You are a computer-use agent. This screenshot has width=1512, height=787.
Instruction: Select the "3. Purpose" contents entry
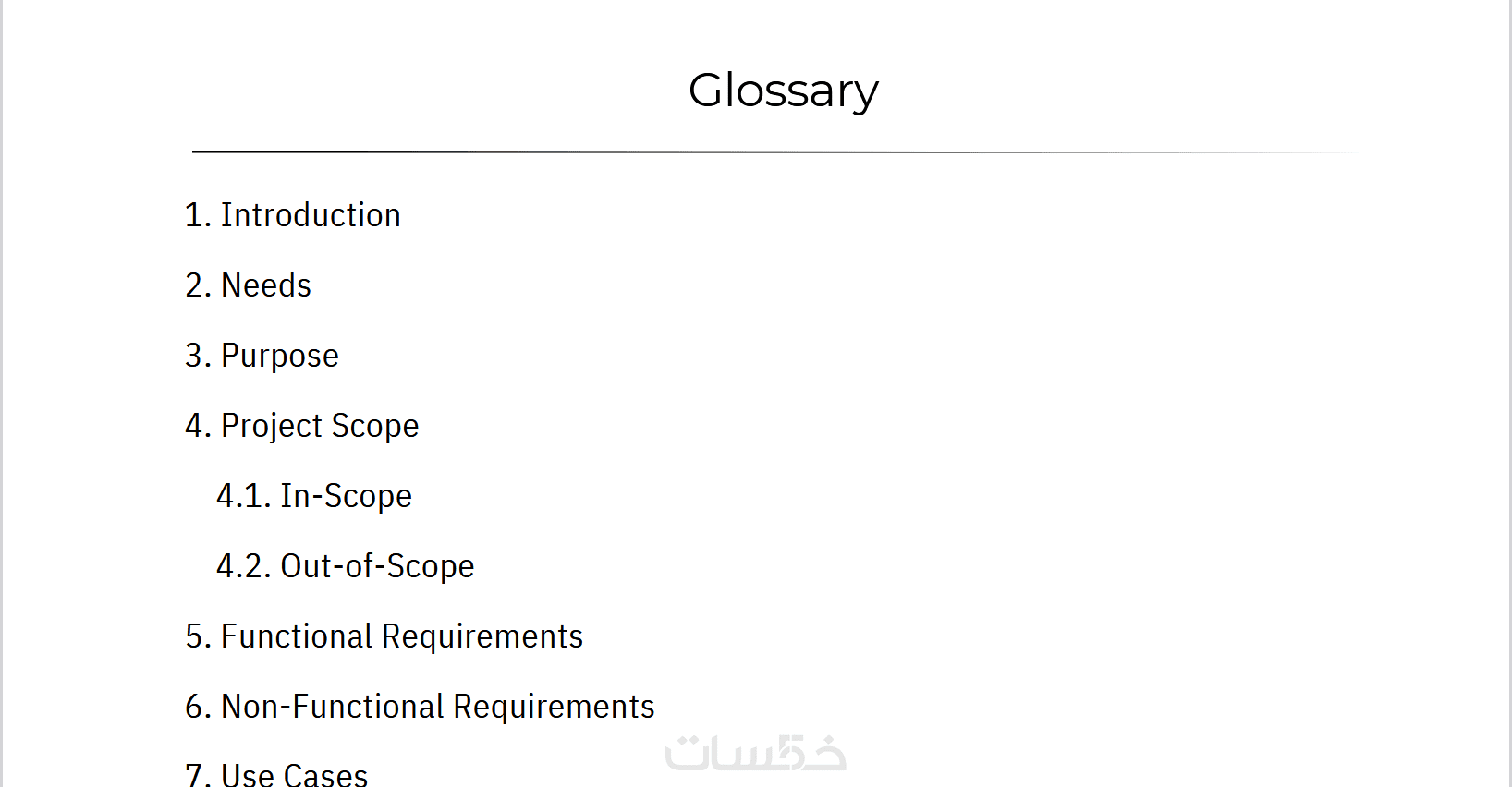tap(262, 356)
